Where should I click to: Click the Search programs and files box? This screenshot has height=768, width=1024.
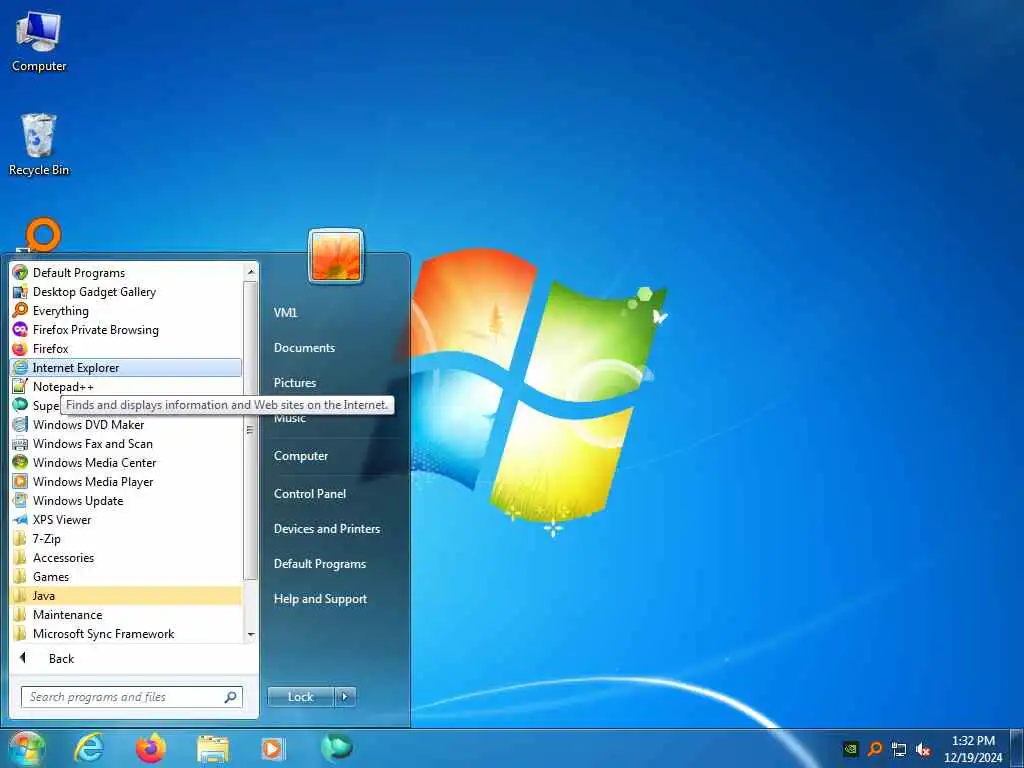tap(132, 697)
